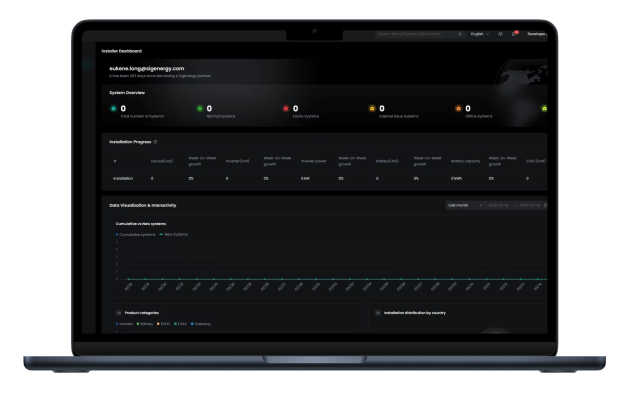This screenshot has width=627, height=396.
Task: Click the yellow External issue systems icon
Action: coord(372,108)
